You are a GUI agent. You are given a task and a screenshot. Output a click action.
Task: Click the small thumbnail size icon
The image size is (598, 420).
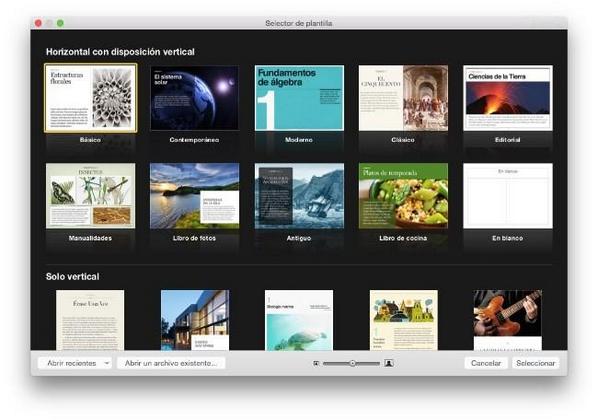[316, 363]
